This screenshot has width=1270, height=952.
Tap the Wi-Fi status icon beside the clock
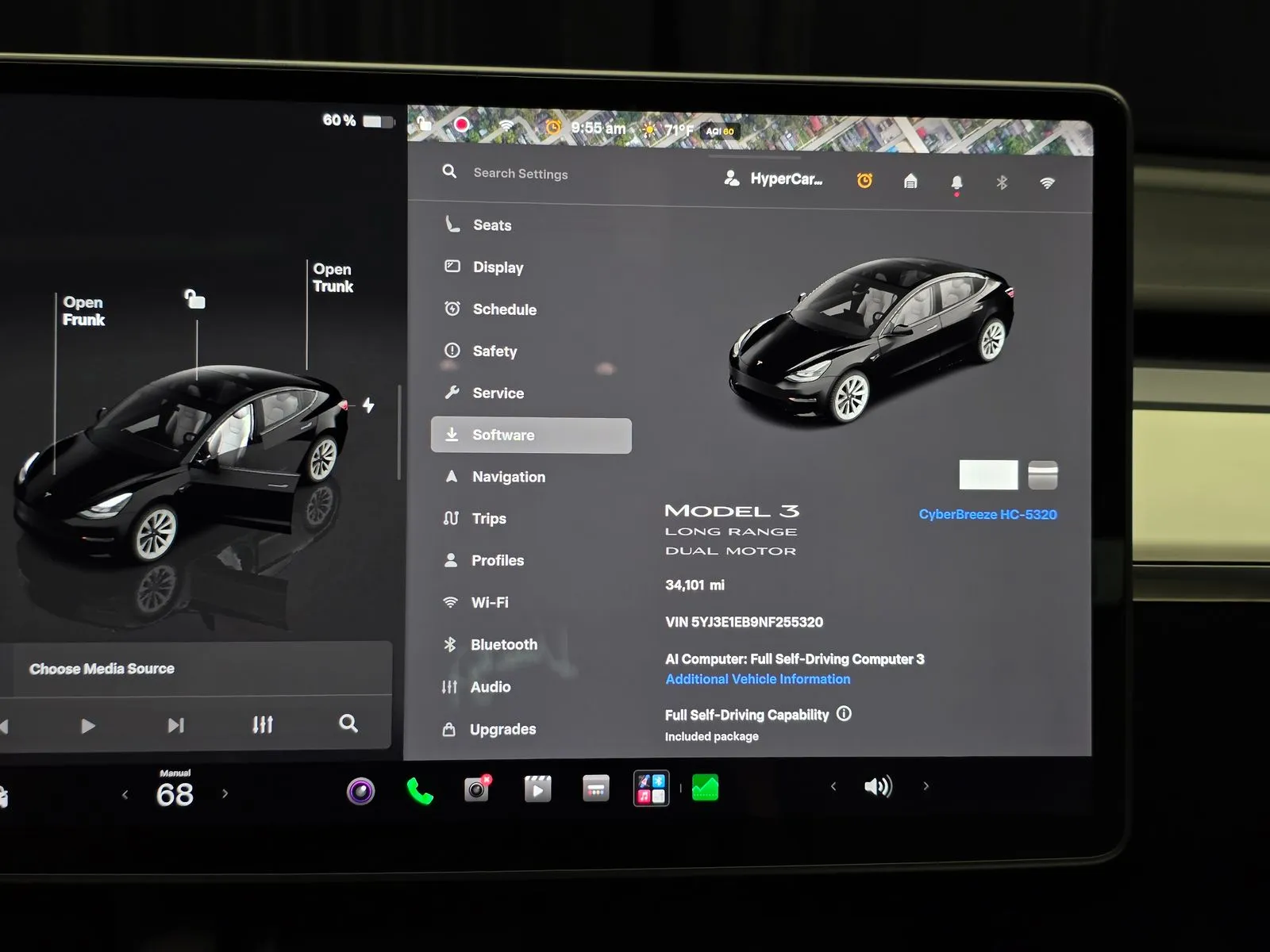click(506, 126)
